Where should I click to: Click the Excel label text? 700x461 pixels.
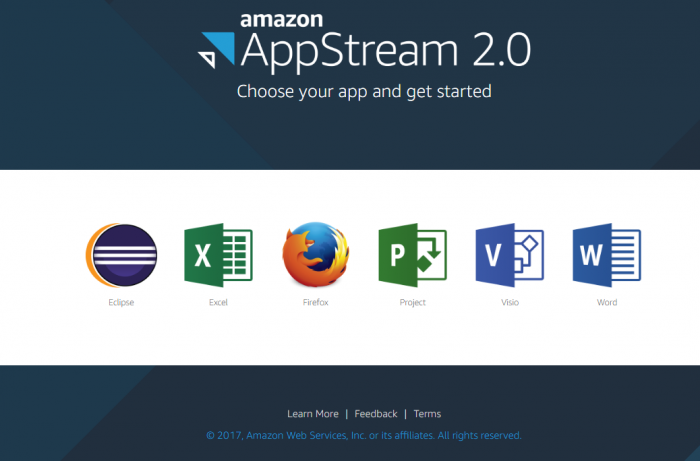[218, 302]
